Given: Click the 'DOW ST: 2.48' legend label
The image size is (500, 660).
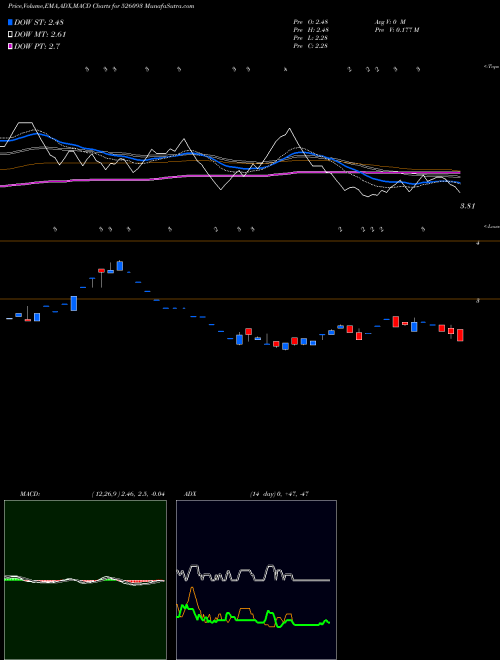Looking at the screenshot, I should tap(39, 22).
